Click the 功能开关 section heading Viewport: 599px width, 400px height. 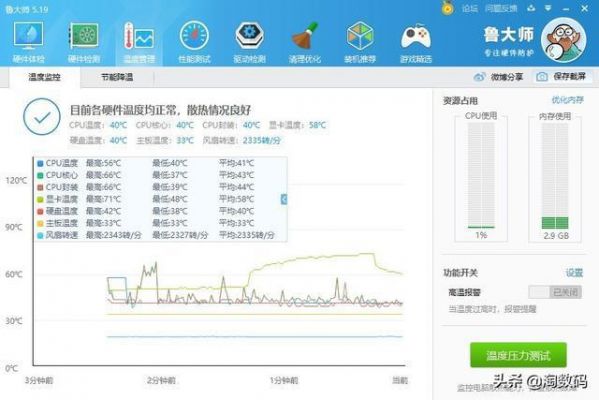click(x=460, y=273)
